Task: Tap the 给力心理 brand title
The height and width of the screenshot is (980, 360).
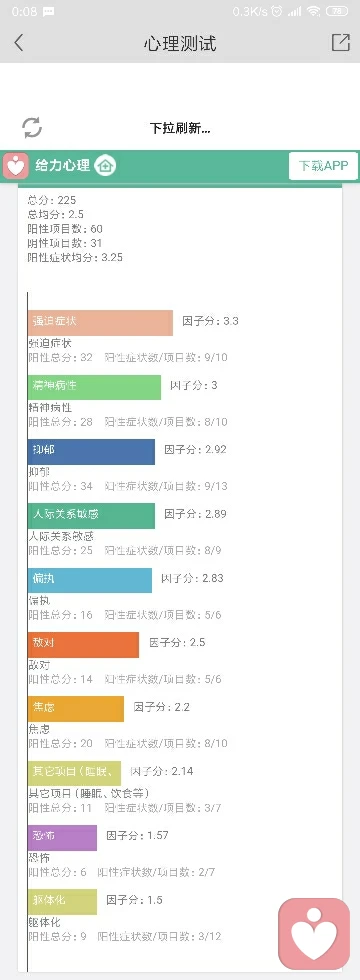Action: (62, 166)
